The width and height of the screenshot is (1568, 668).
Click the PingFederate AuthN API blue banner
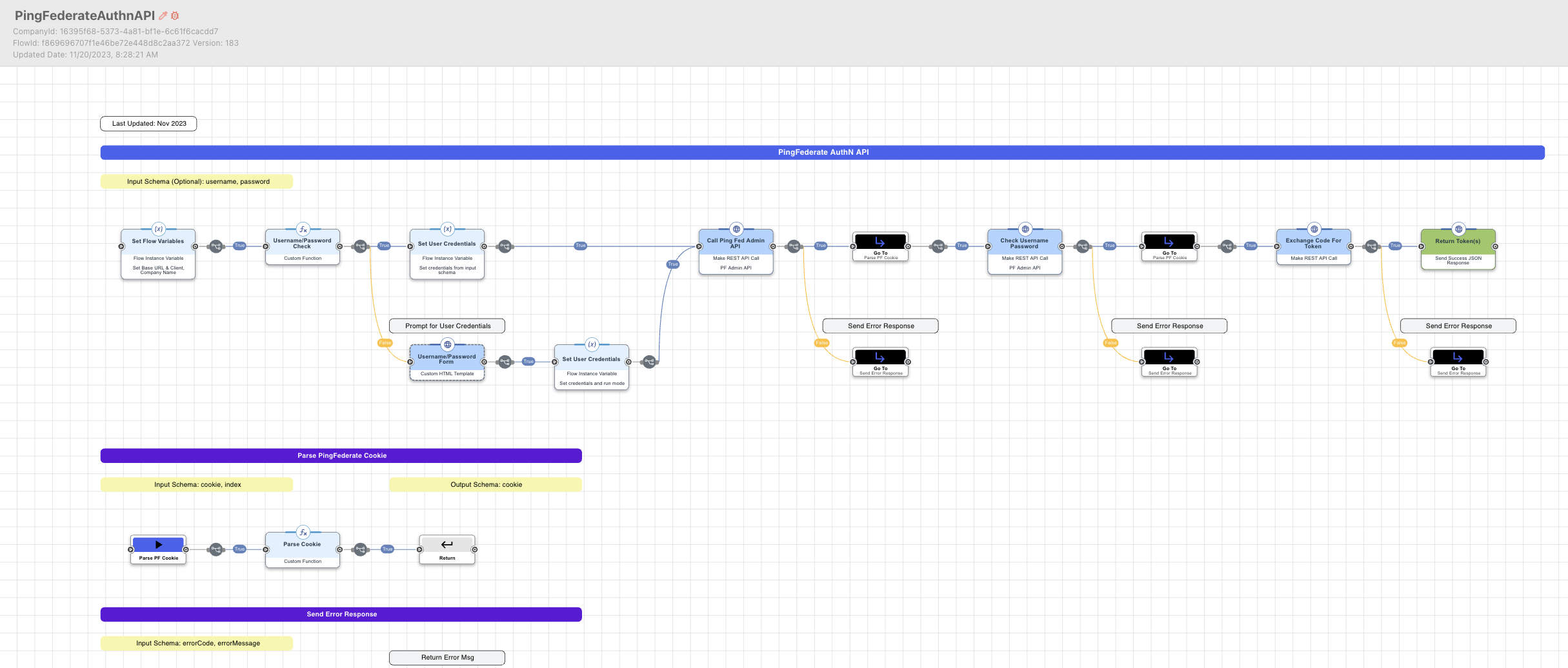click(823, 152)
